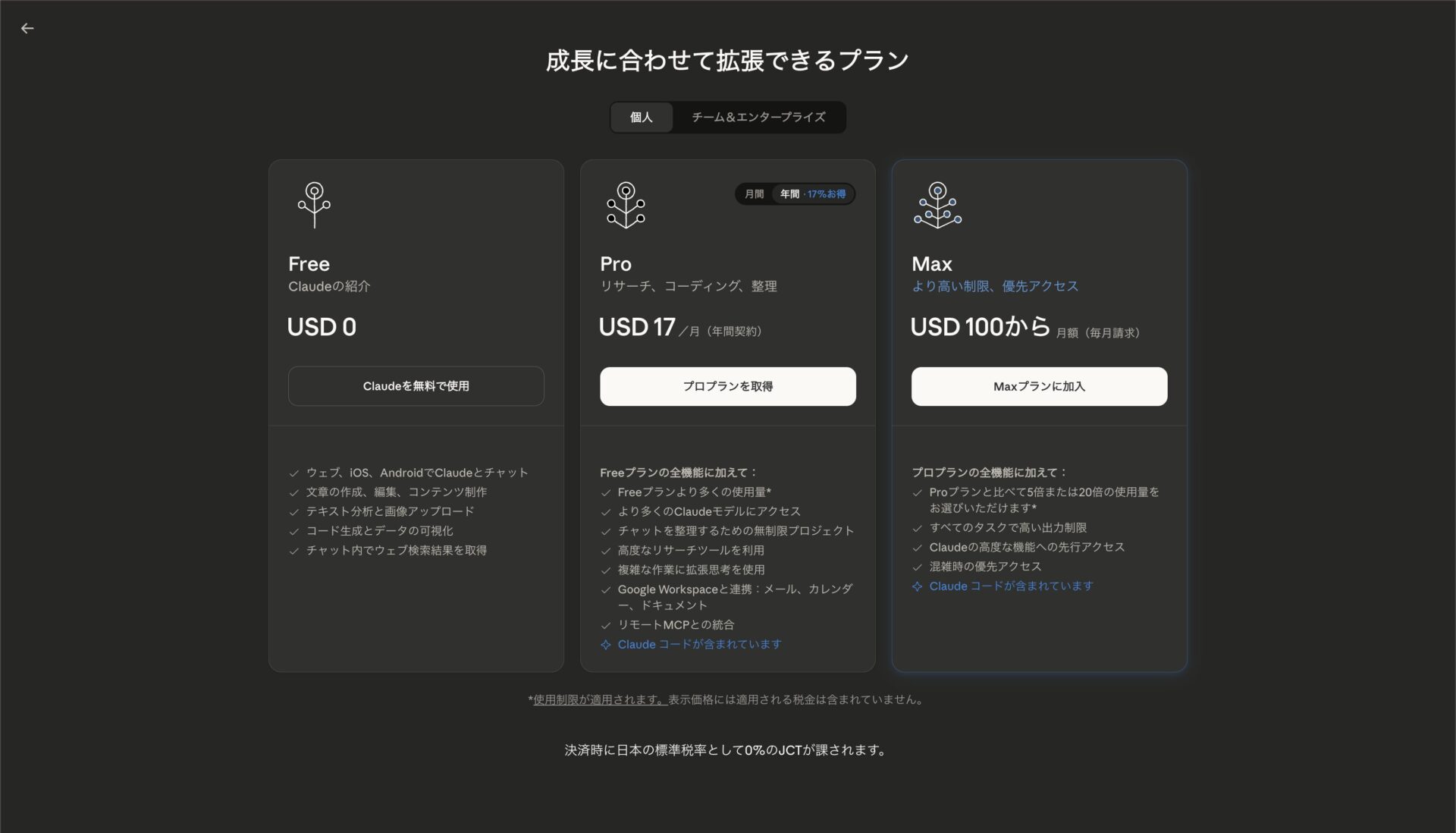Click the back arrow icon
Viewport: 1456px width, 833px height.
coord(27,28)
